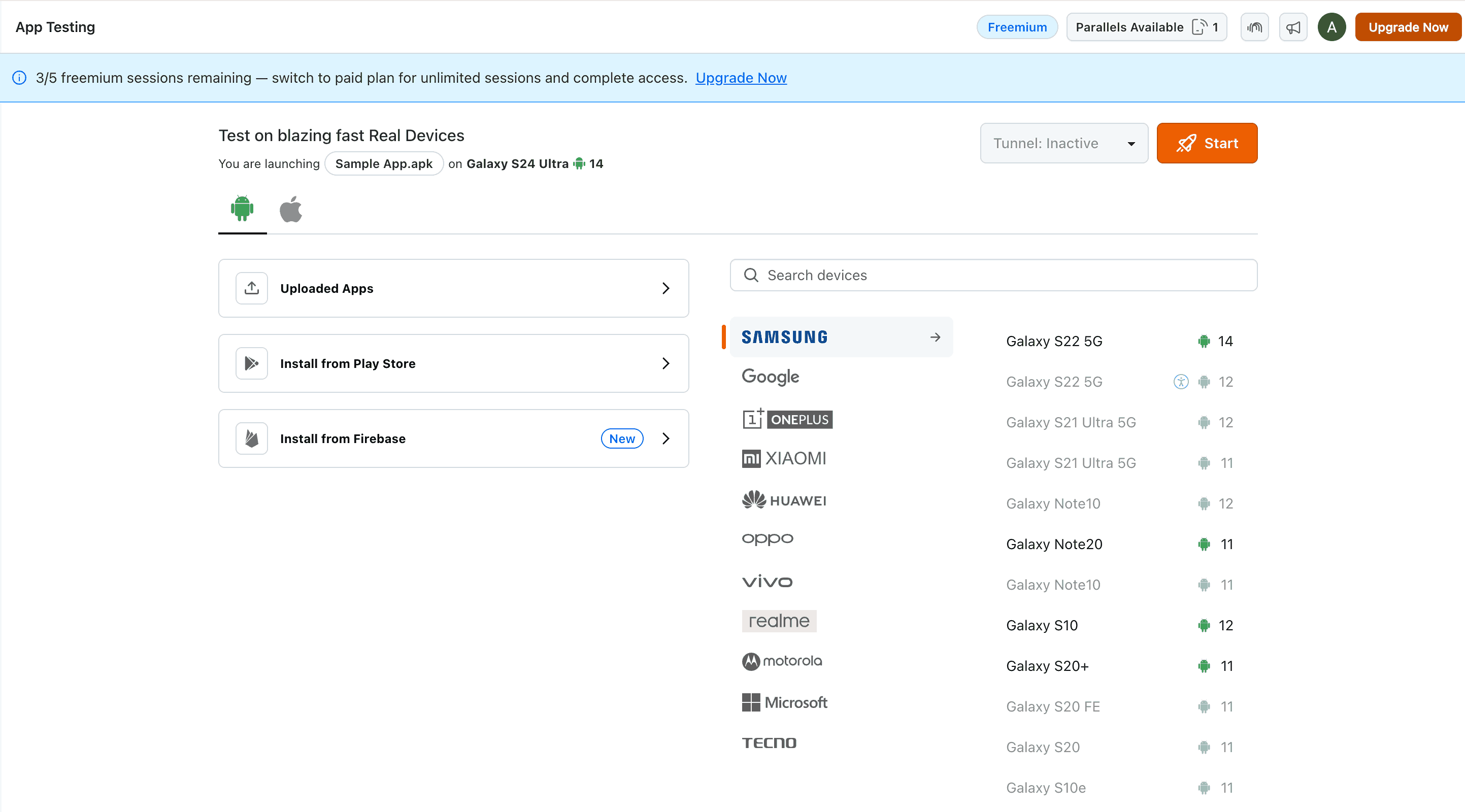Click the App Testing title
Viewport: 1465px width, 812px height.
[x=55, y=27]
